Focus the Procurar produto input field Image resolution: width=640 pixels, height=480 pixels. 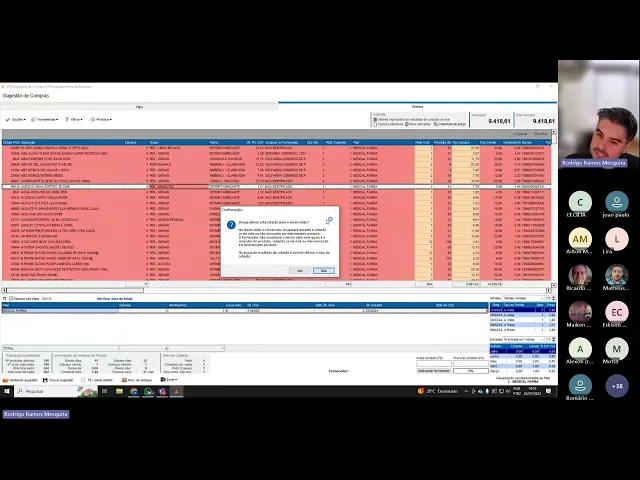point(471,363)
